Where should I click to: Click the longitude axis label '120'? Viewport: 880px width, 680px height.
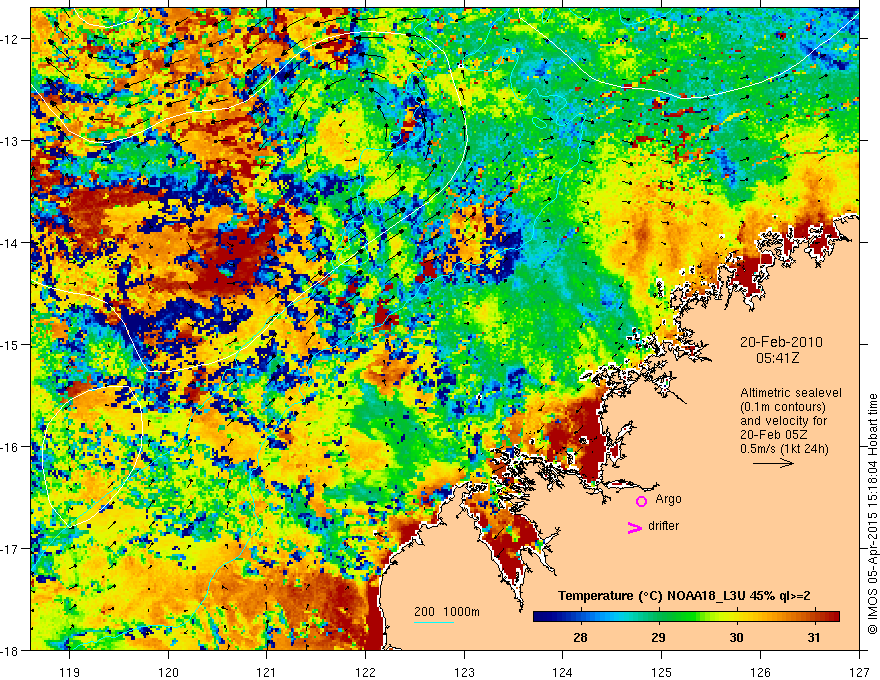(168, 672)
